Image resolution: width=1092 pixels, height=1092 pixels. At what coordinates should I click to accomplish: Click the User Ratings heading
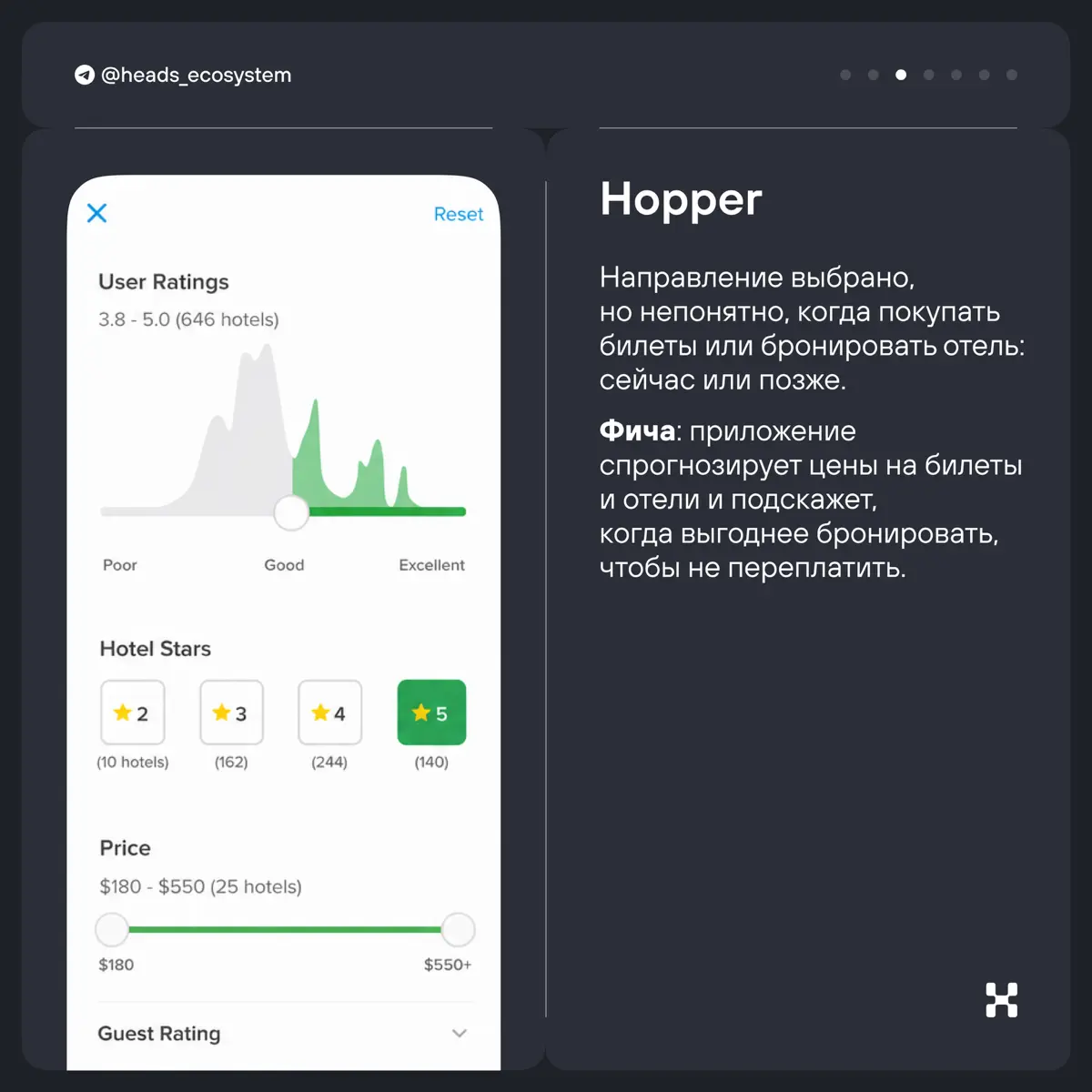[164, 282]
